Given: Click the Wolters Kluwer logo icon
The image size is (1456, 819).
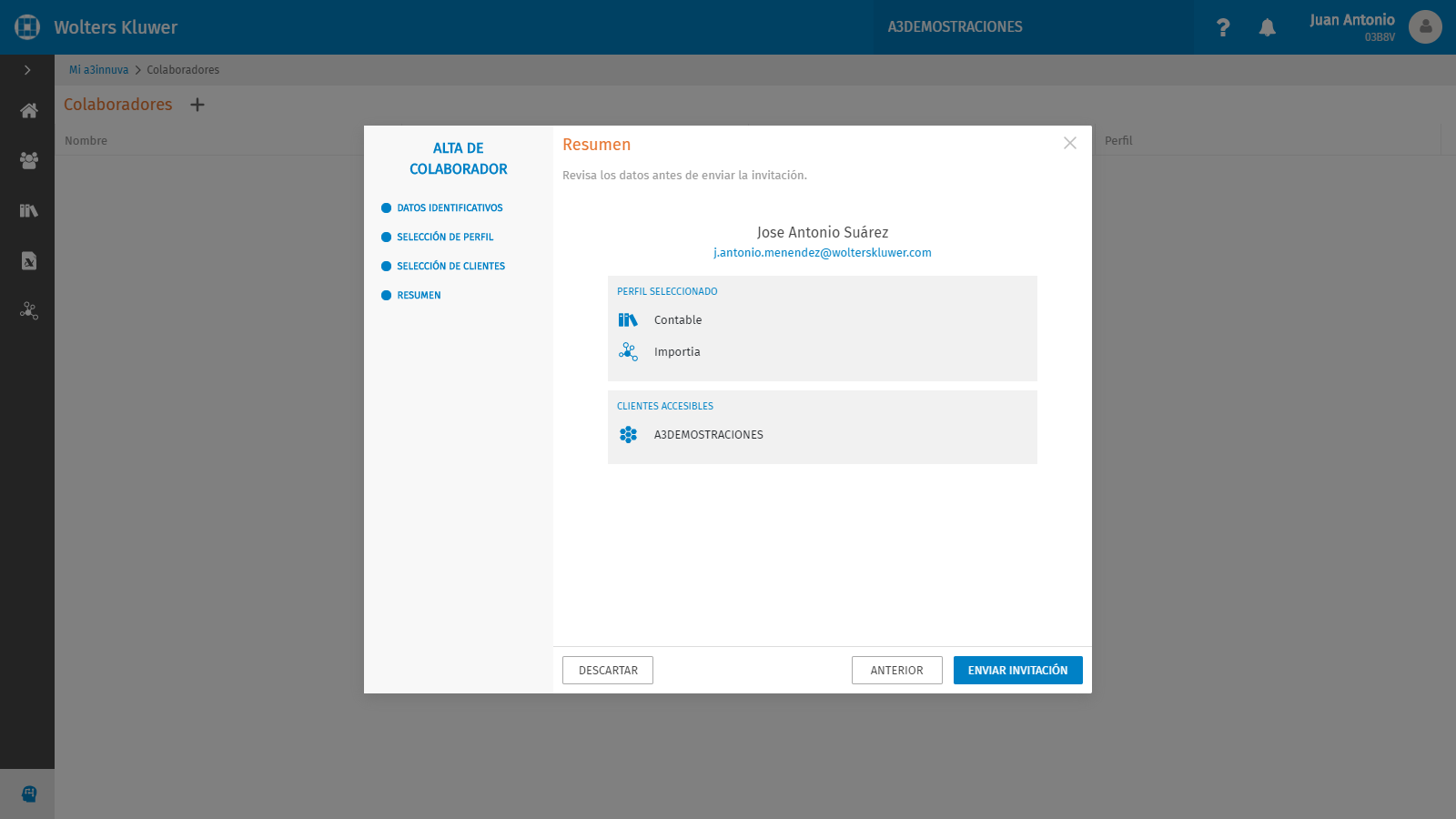Looking at the screenshot, I should click(x=27, y=27).
